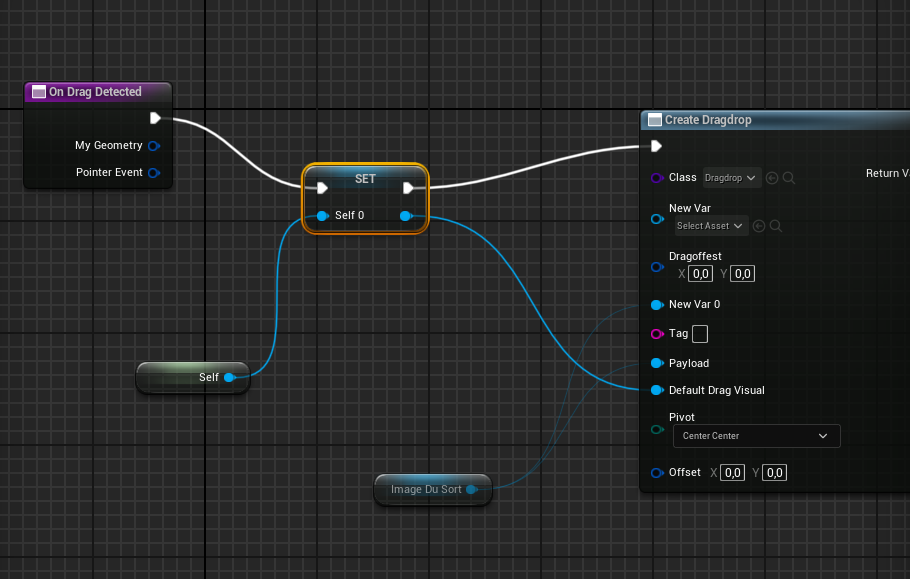Click the SET node exec output pin

coord(408,188)
